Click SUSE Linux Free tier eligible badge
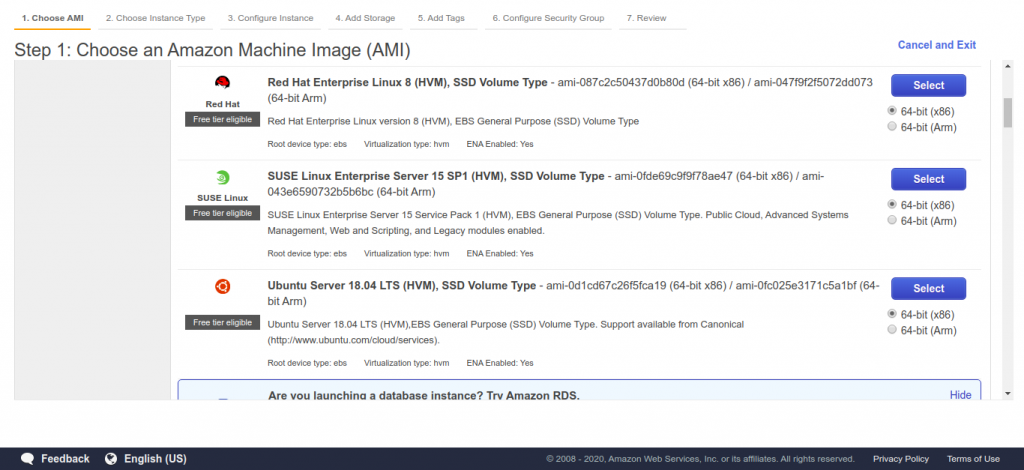 pyautogui.click(x=223, y=213)
